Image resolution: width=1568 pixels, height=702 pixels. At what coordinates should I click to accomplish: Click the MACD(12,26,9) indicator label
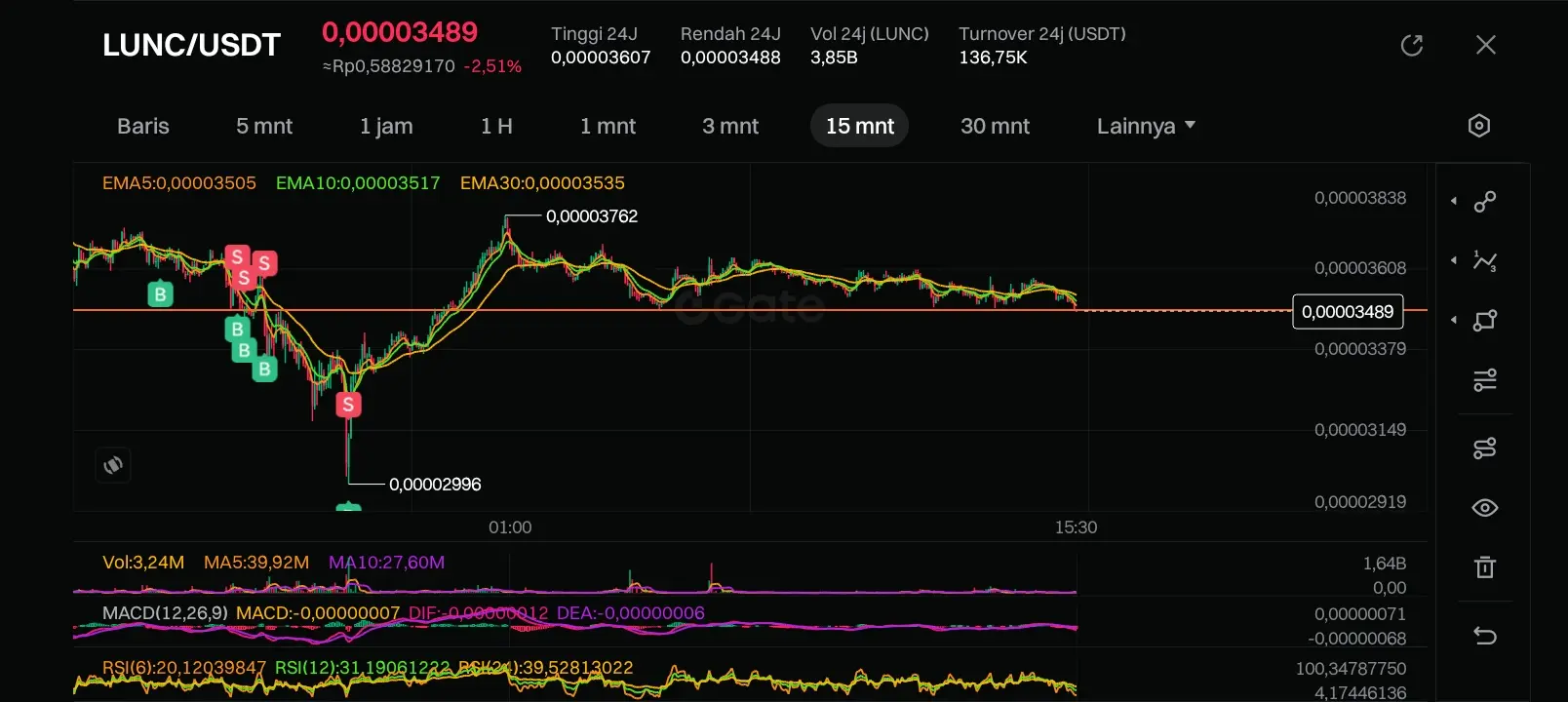(165, 613)
